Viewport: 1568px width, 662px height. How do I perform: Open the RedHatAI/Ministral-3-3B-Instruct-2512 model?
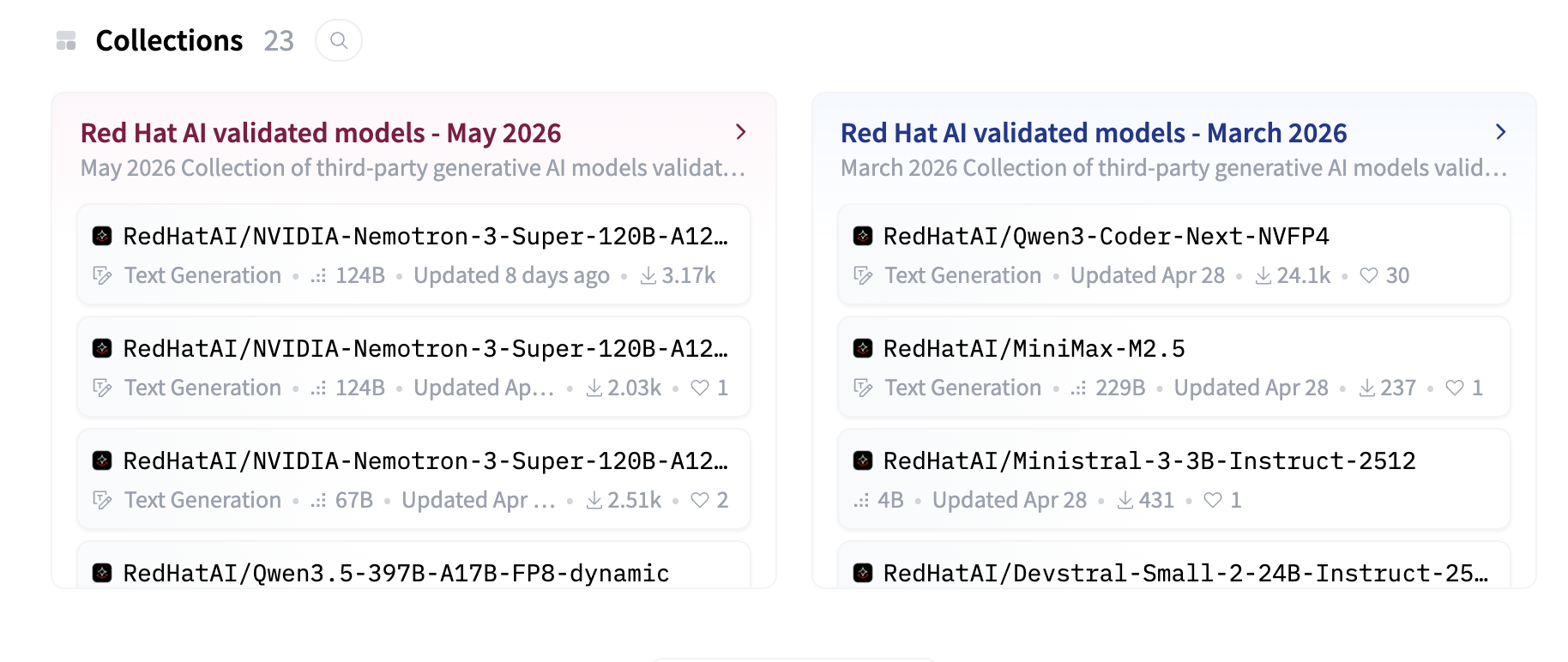point(1149,460)
